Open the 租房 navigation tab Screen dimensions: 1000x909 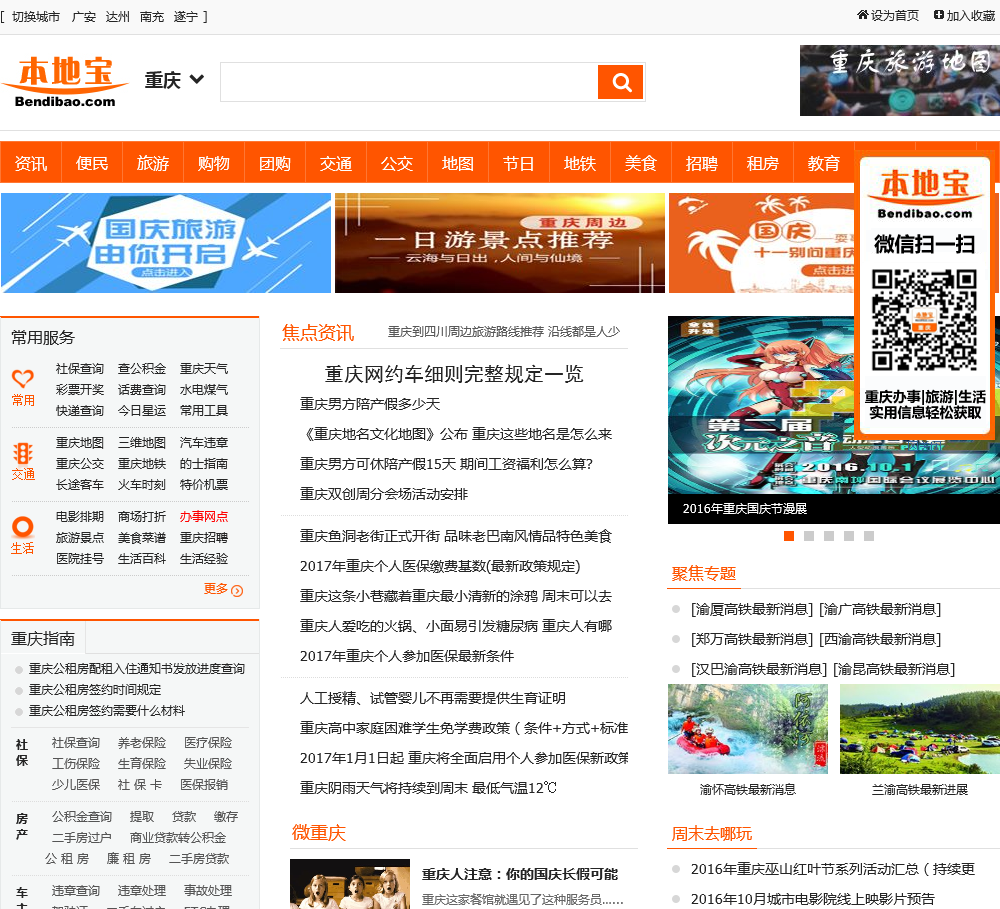point(763,163)
